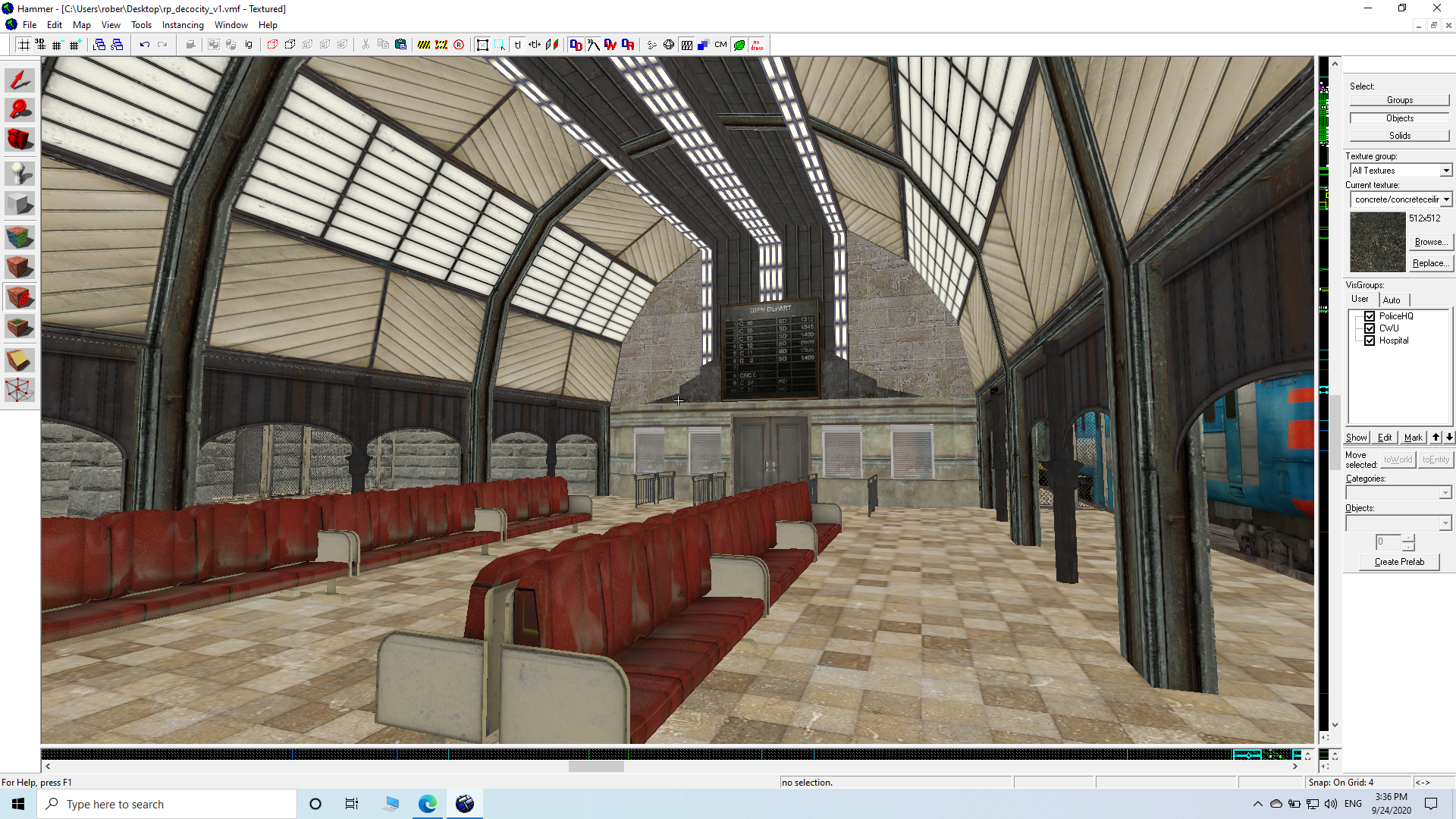
Task: Click Browse to pick a texture
Action: coord(1431,242)
